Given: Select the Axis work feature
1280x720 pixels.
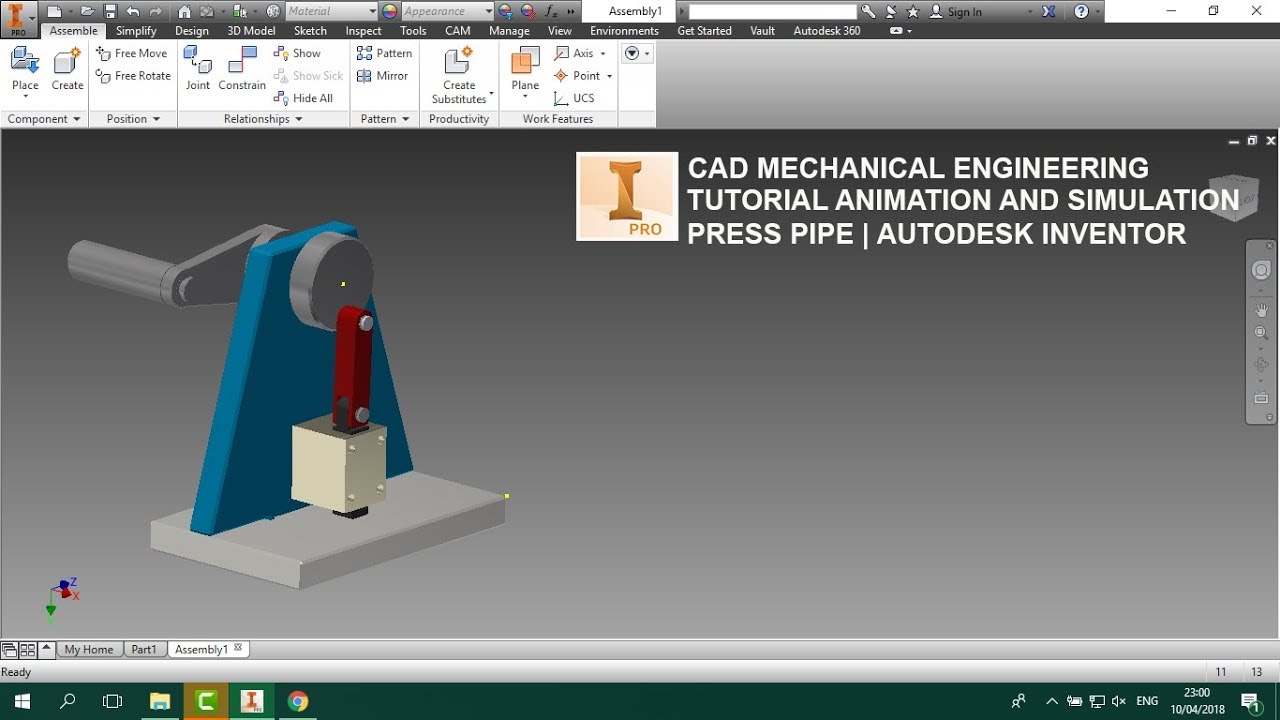Looking at the screenshot, I should click(574, 53).
